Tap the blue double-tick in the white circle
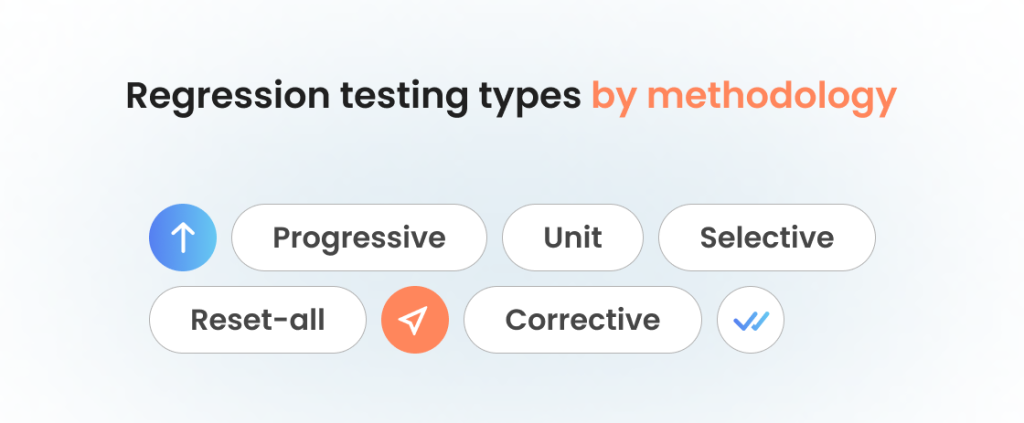Image resolution: width=1024 pixels, height=423 pixels. pos(751,321)
